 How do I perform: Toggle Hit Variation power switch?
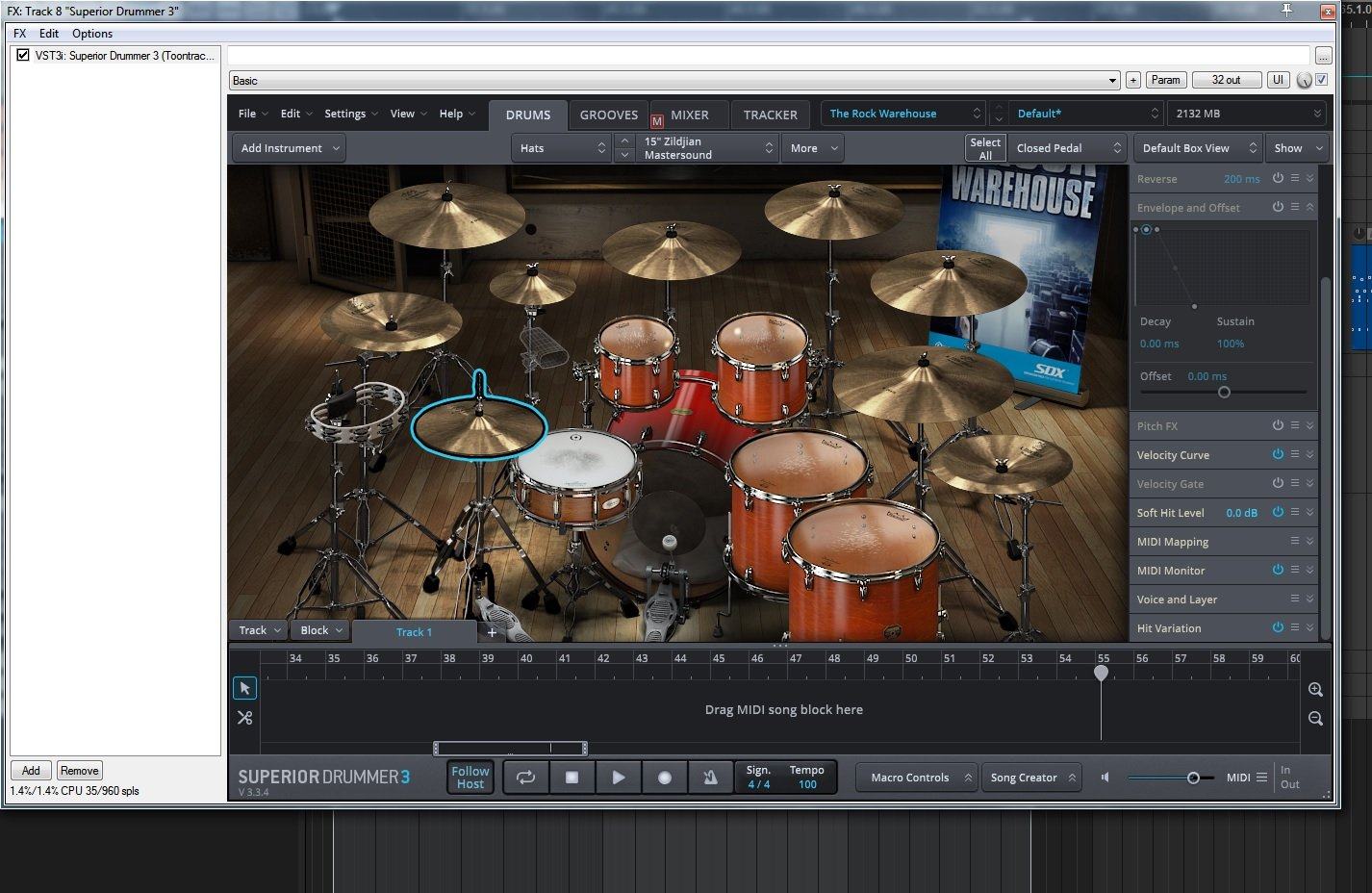click(x=1278, y=627)
